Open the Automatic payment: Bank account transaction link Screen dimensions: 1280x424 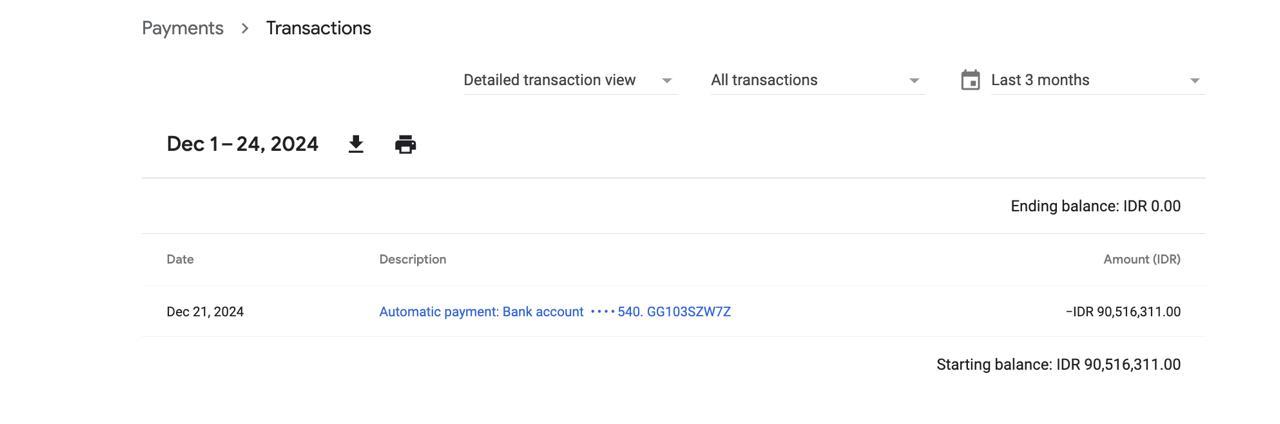coord(555,312)
